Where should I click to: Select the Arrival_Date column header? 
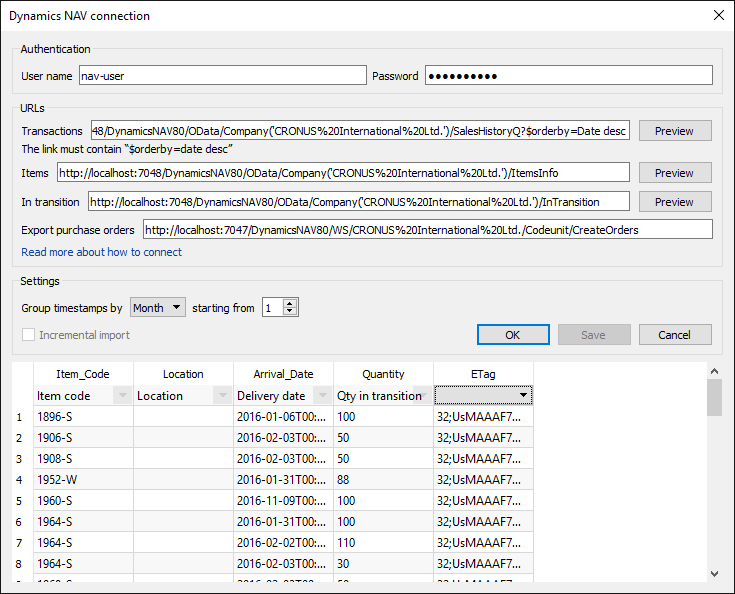pyautogui.click(x=283, y=374)
